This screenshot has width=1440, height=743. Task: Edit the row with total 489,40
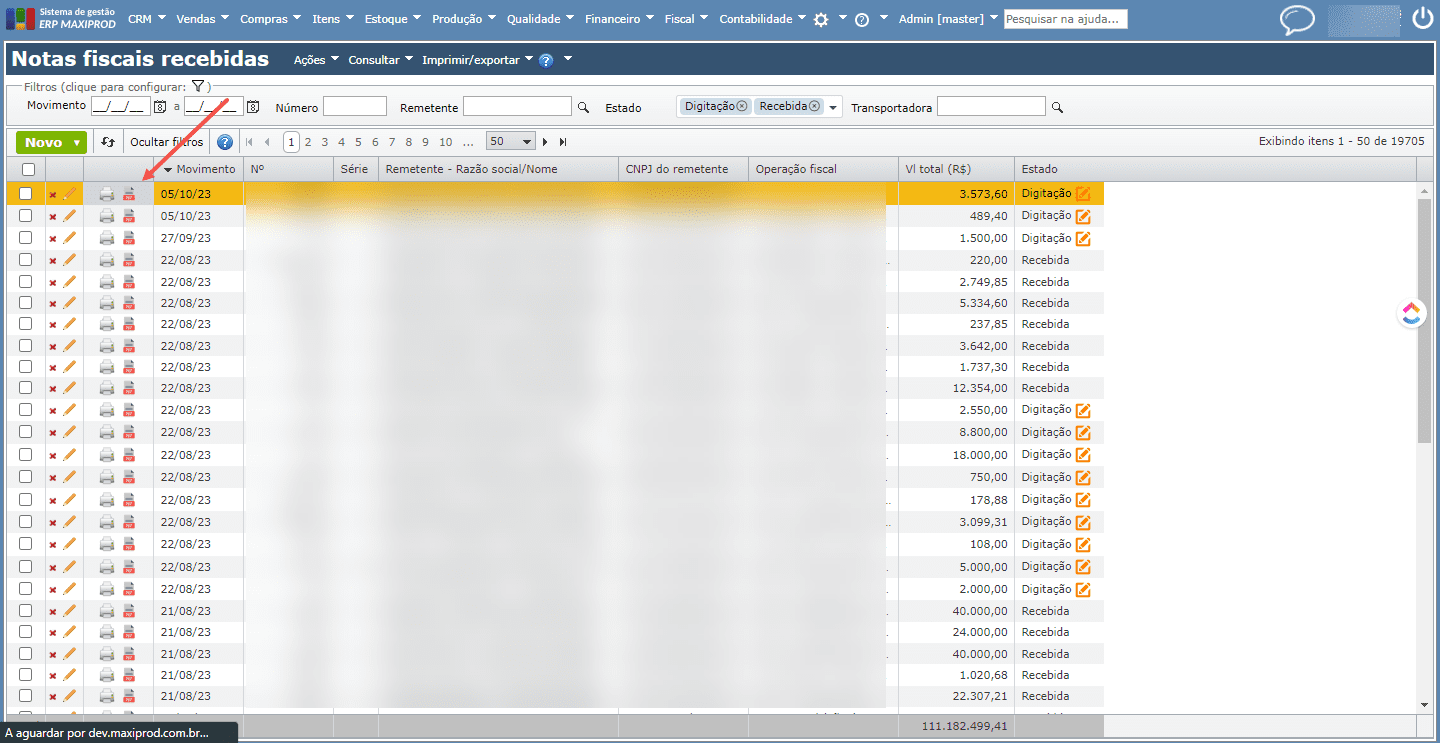[69, 216]
